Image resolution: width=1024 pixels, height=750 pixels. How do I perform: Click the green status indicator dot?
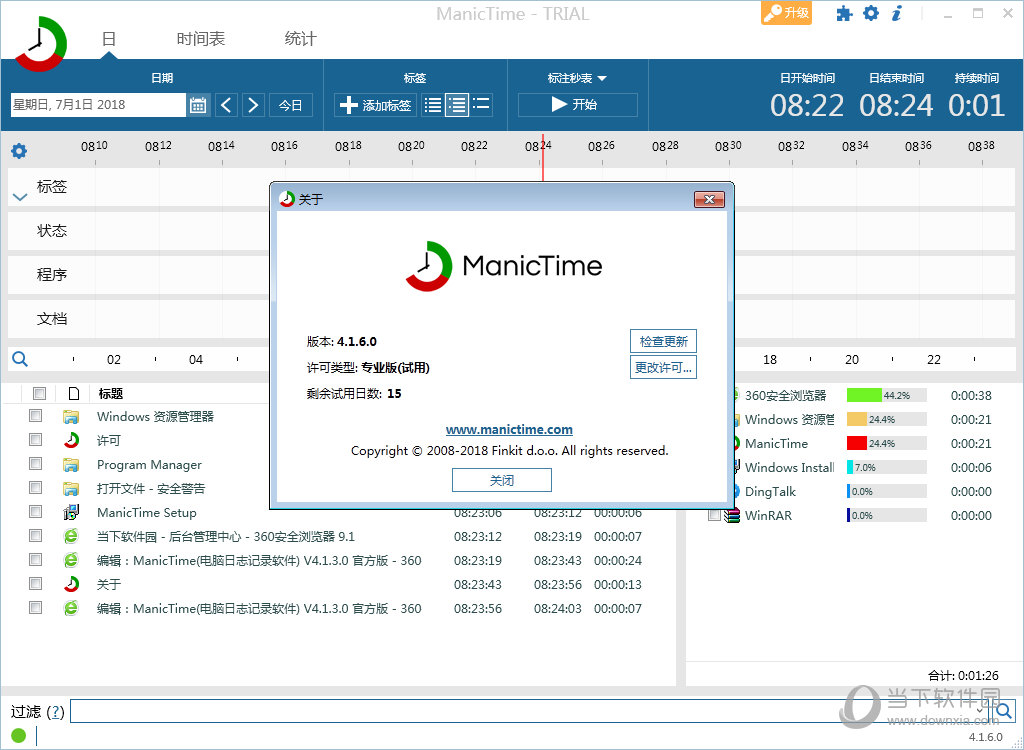[18, 736]
